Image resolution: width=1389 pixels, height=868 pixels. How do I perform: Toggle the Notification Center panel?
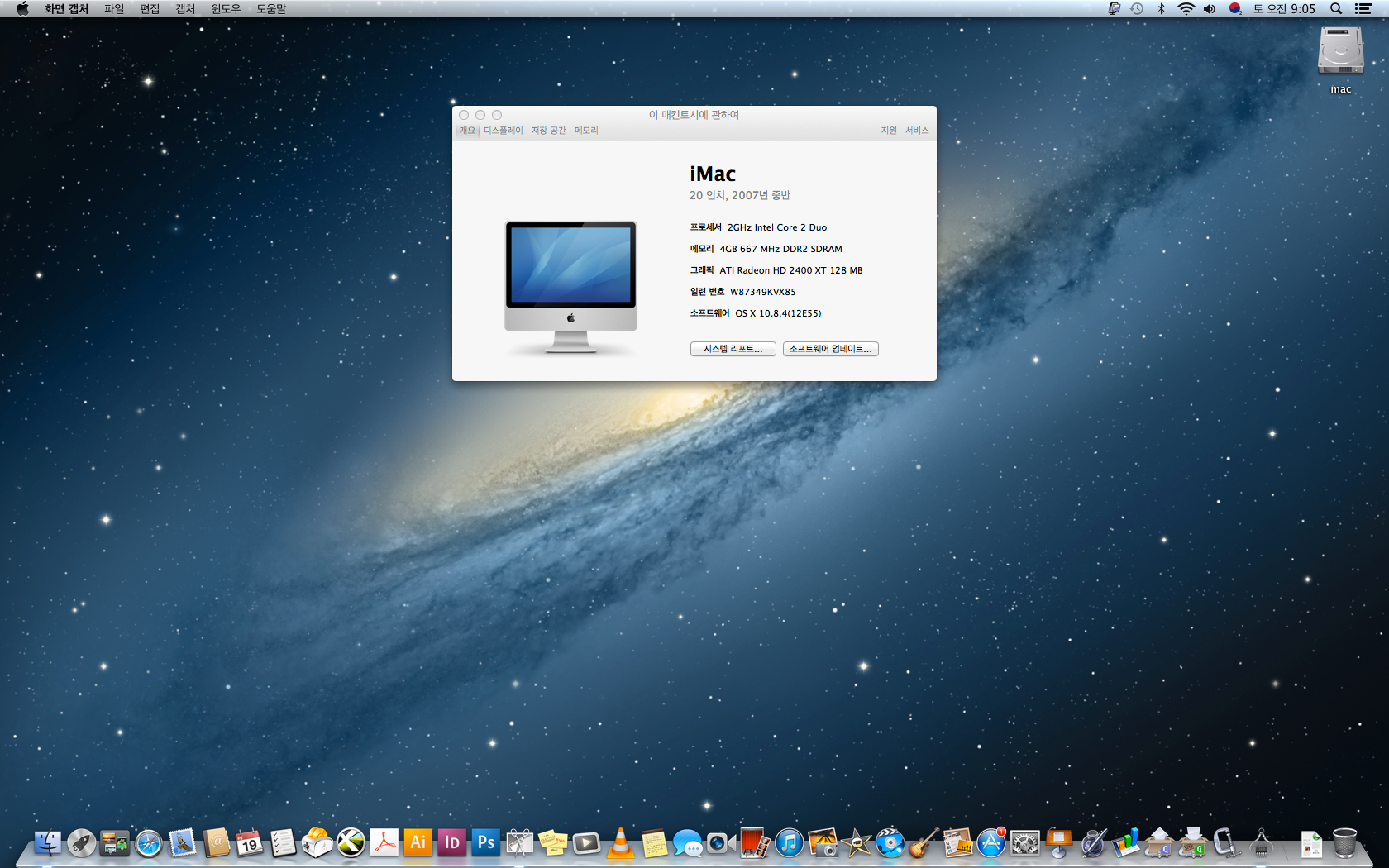click(1363, 9)
